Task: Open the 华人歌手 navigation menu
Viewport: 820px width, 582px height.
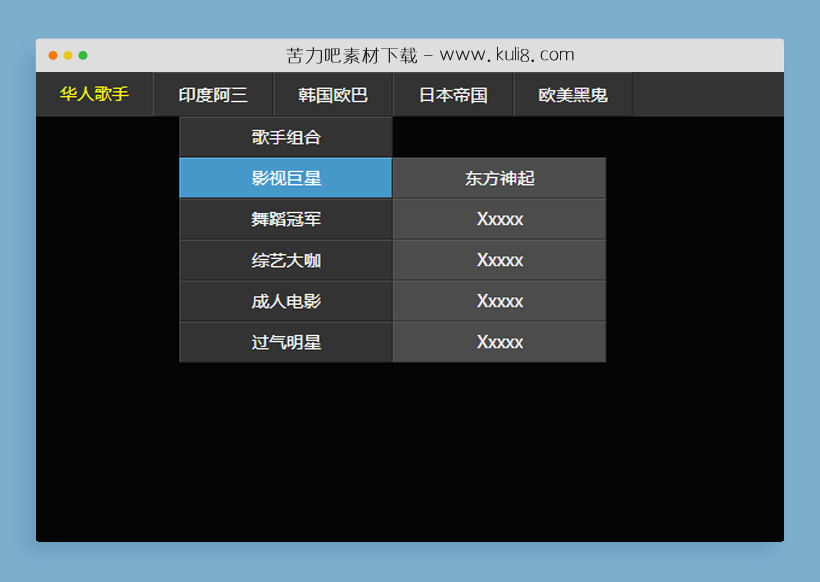Action: coord(94,95)
